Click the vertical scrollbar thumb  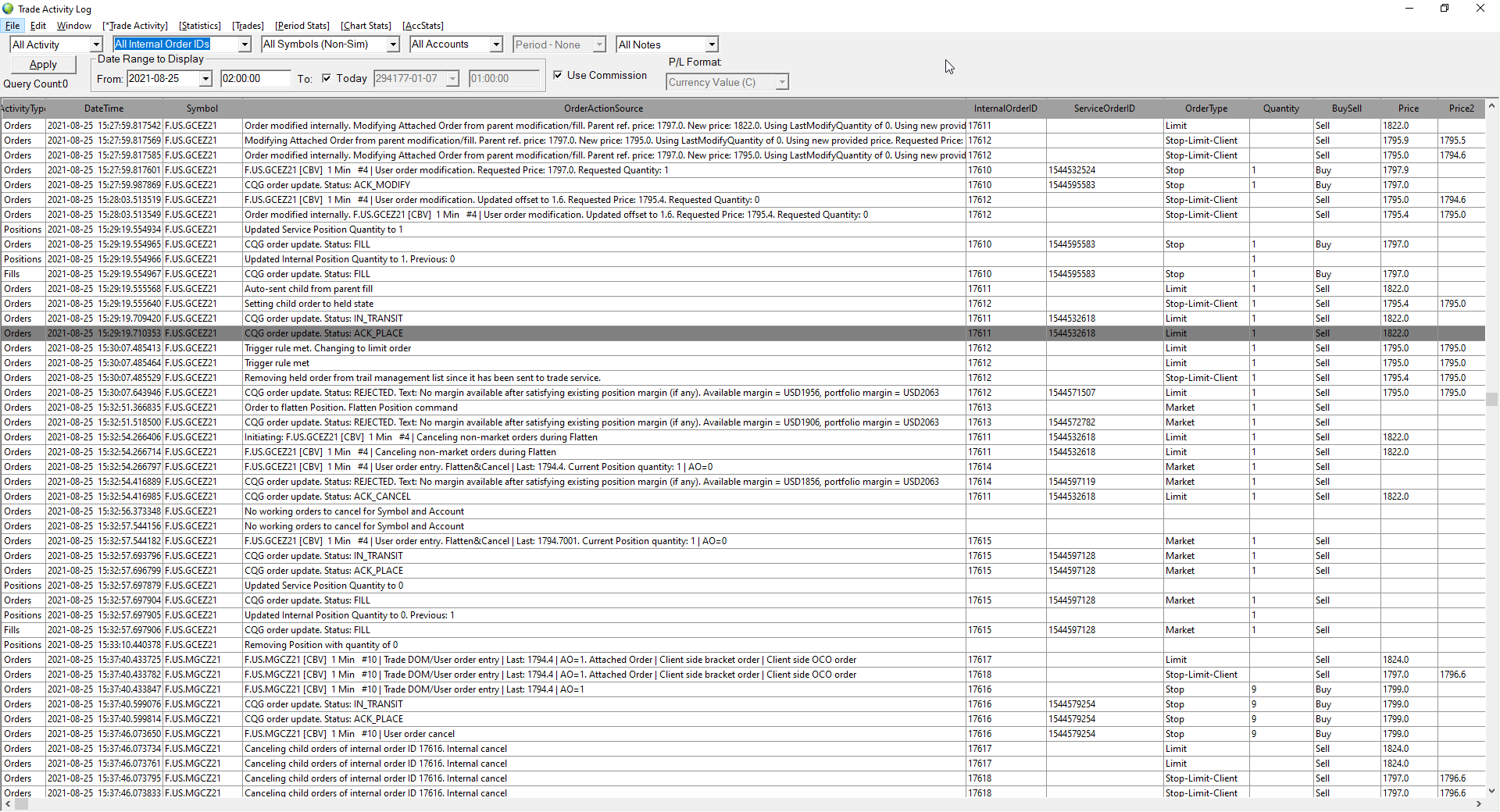pos(1492,399)
